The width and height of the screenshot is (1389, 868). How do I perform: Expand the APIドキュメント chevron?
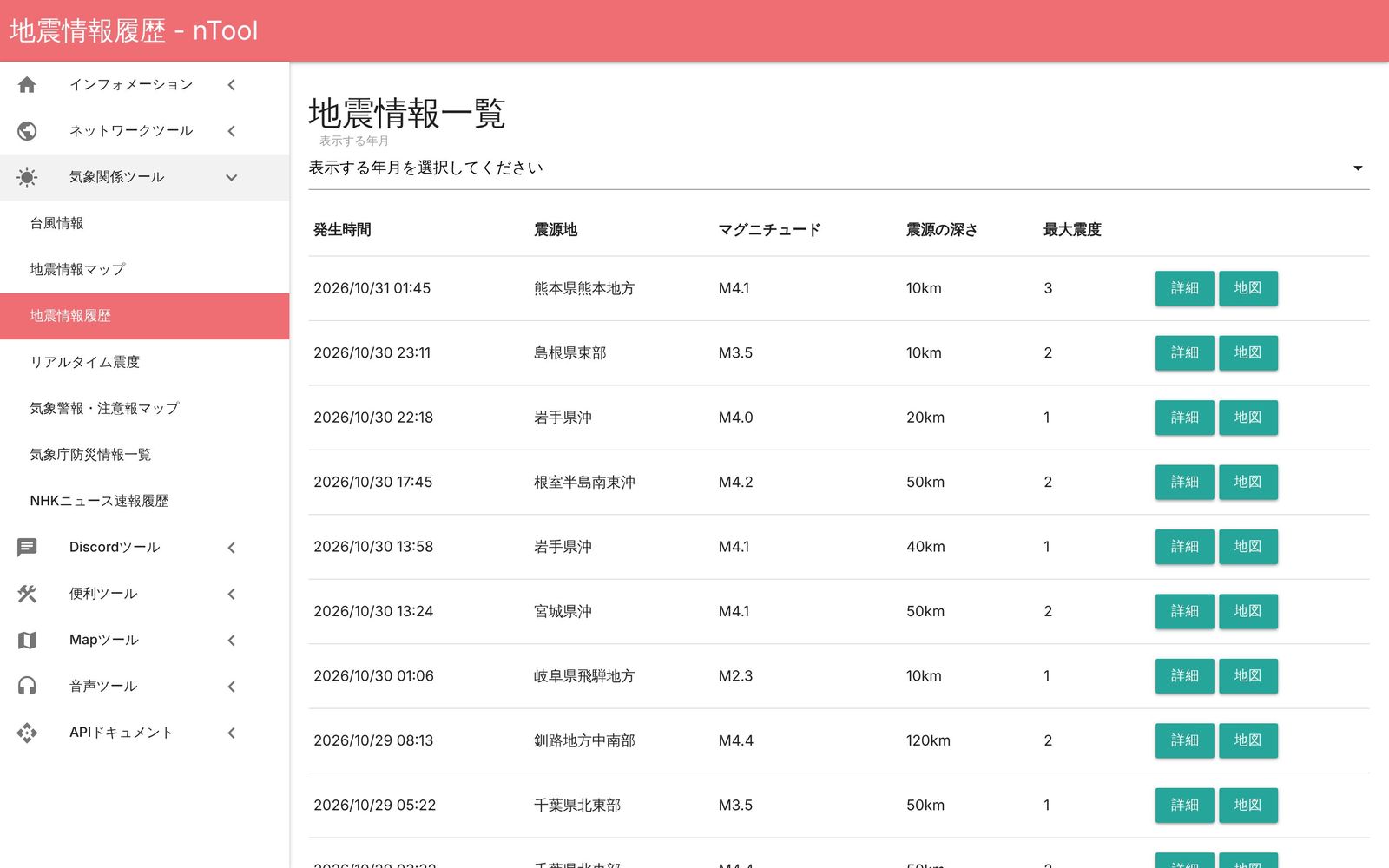pos(231,733)
